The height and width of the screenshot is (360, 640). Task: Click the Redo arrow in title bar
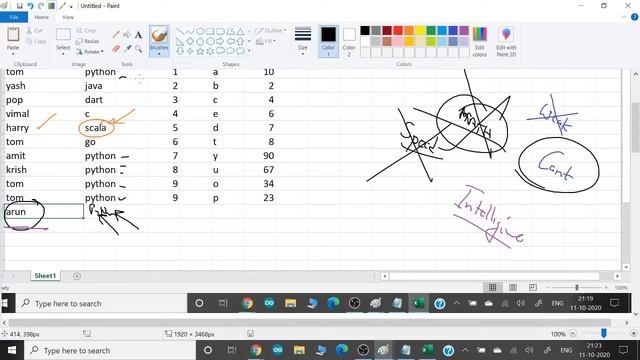[41, 6]
